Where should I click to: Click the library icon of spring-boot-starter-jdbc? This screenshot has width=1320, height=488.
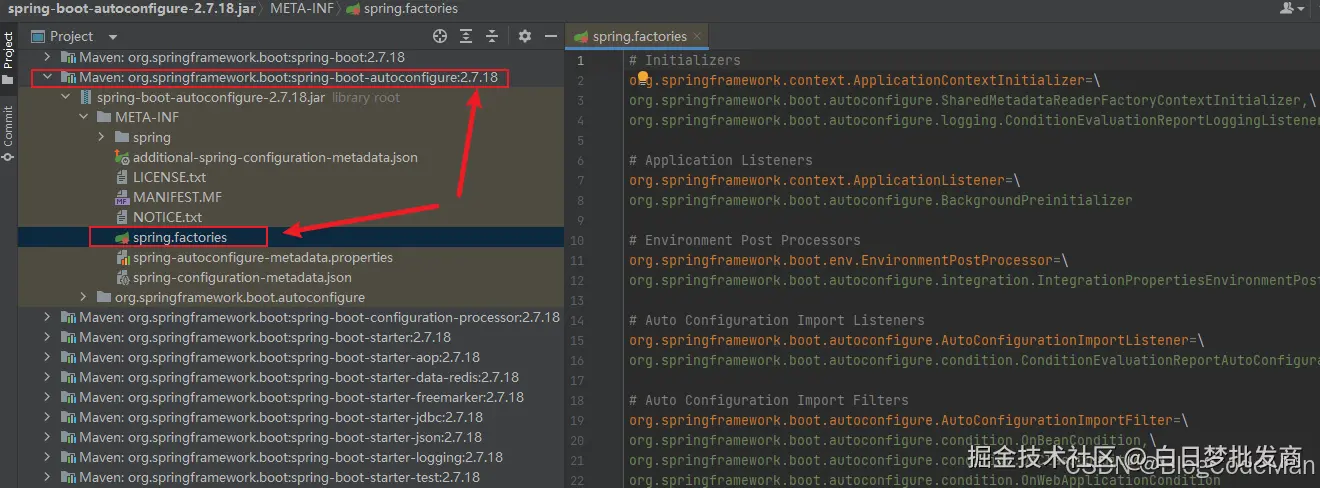click(68, 418)
